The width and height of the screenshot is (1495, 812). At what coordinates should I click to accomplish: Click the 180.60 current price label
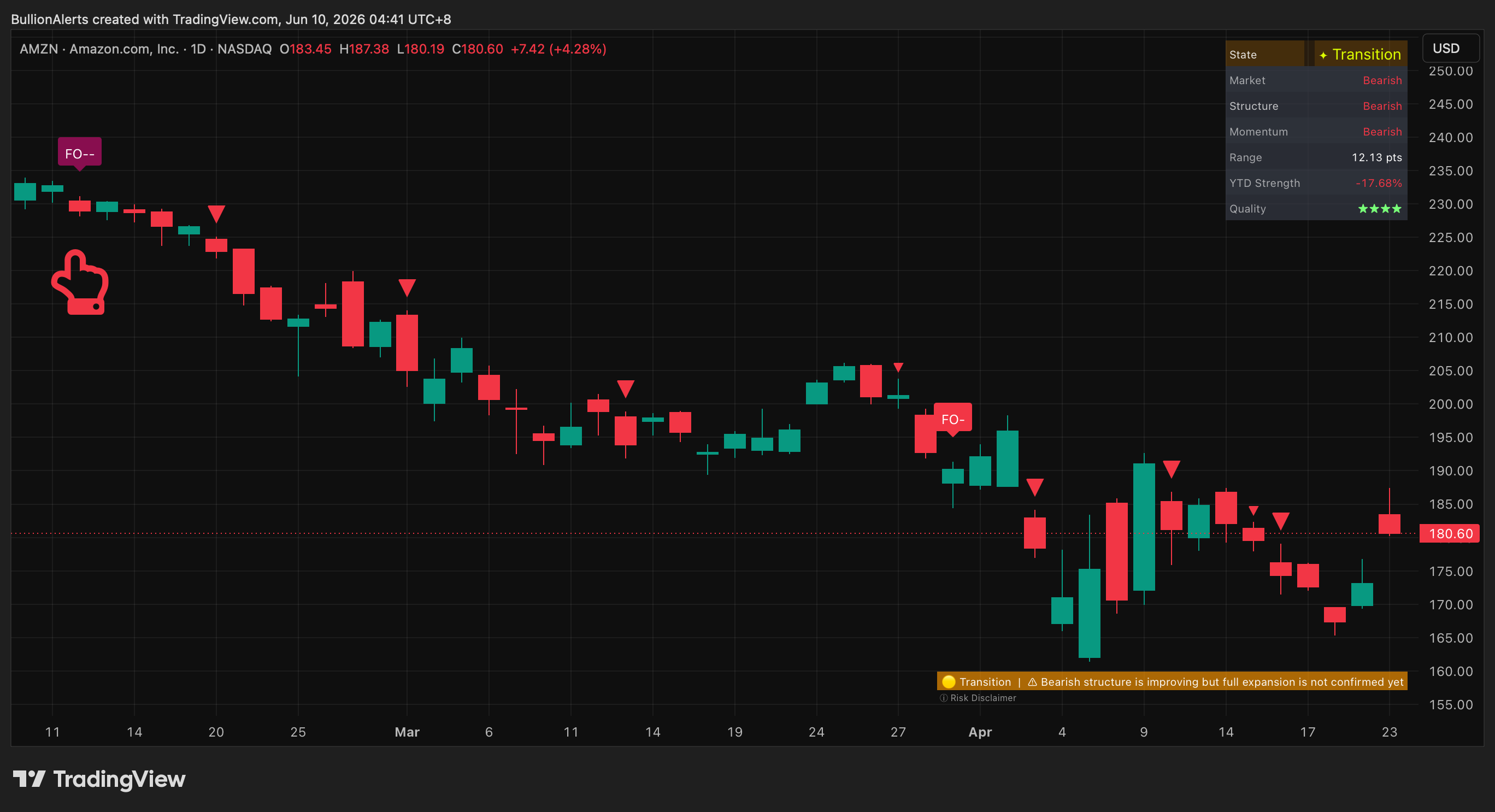[x=1449, y=533]
